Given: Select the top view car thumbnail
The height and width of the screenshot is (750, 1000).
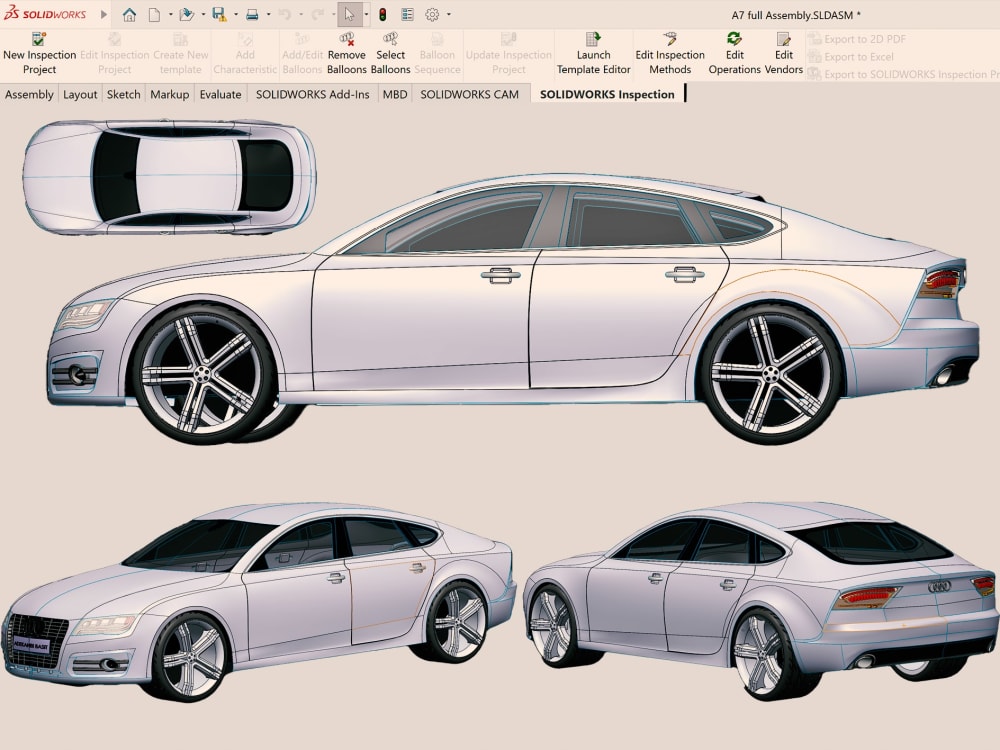Looking at the screenshot, I should click(169, 177).
